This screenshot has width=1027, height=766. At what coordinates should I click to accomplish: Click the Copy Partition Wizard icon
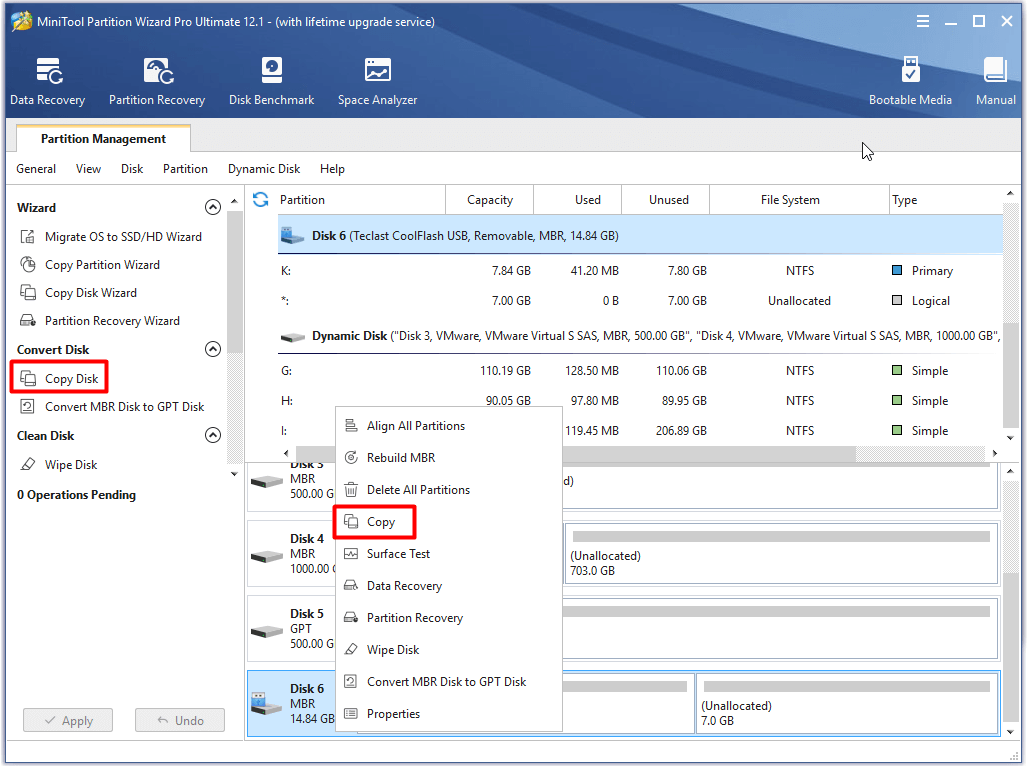point(28,264)
